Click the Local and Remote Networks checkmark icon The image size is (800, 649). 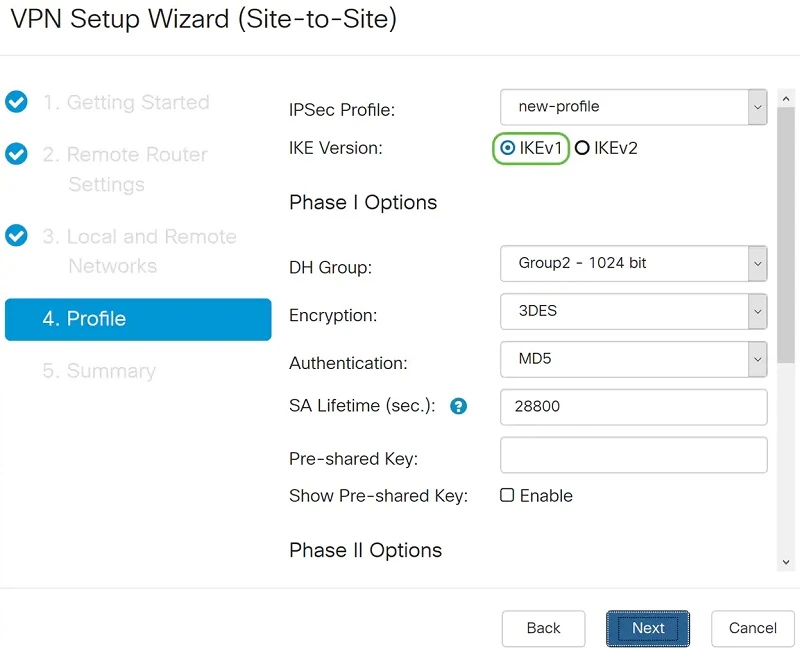pyautogui.click(x=16, y=236)
